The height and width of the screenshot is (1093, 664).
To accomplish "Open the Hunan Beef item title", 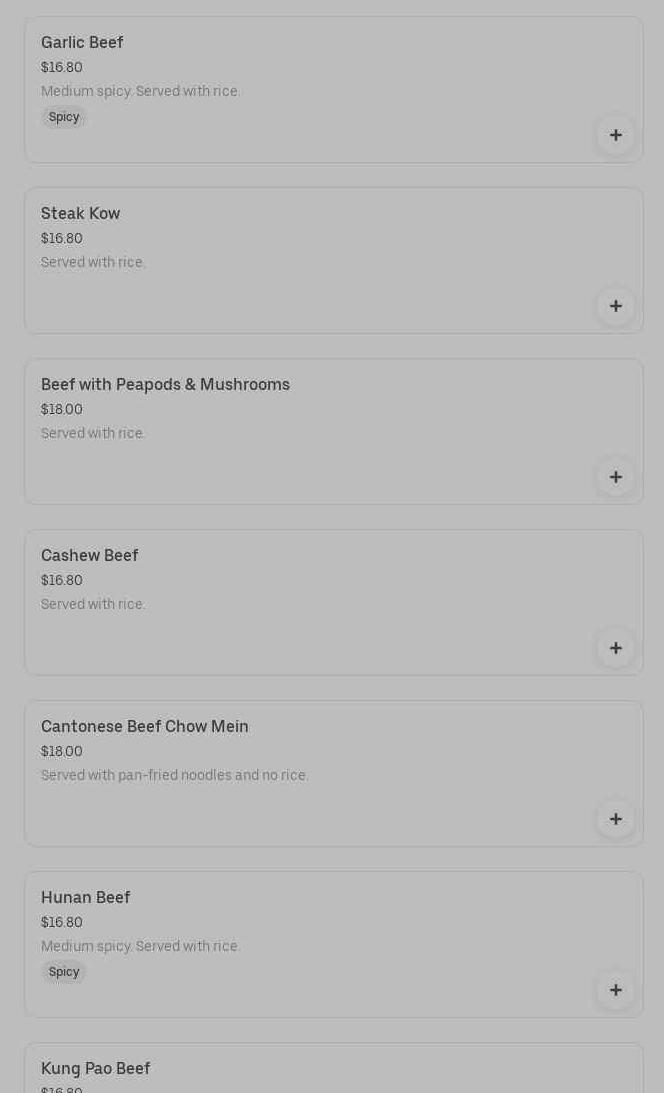I will (86, 898).
